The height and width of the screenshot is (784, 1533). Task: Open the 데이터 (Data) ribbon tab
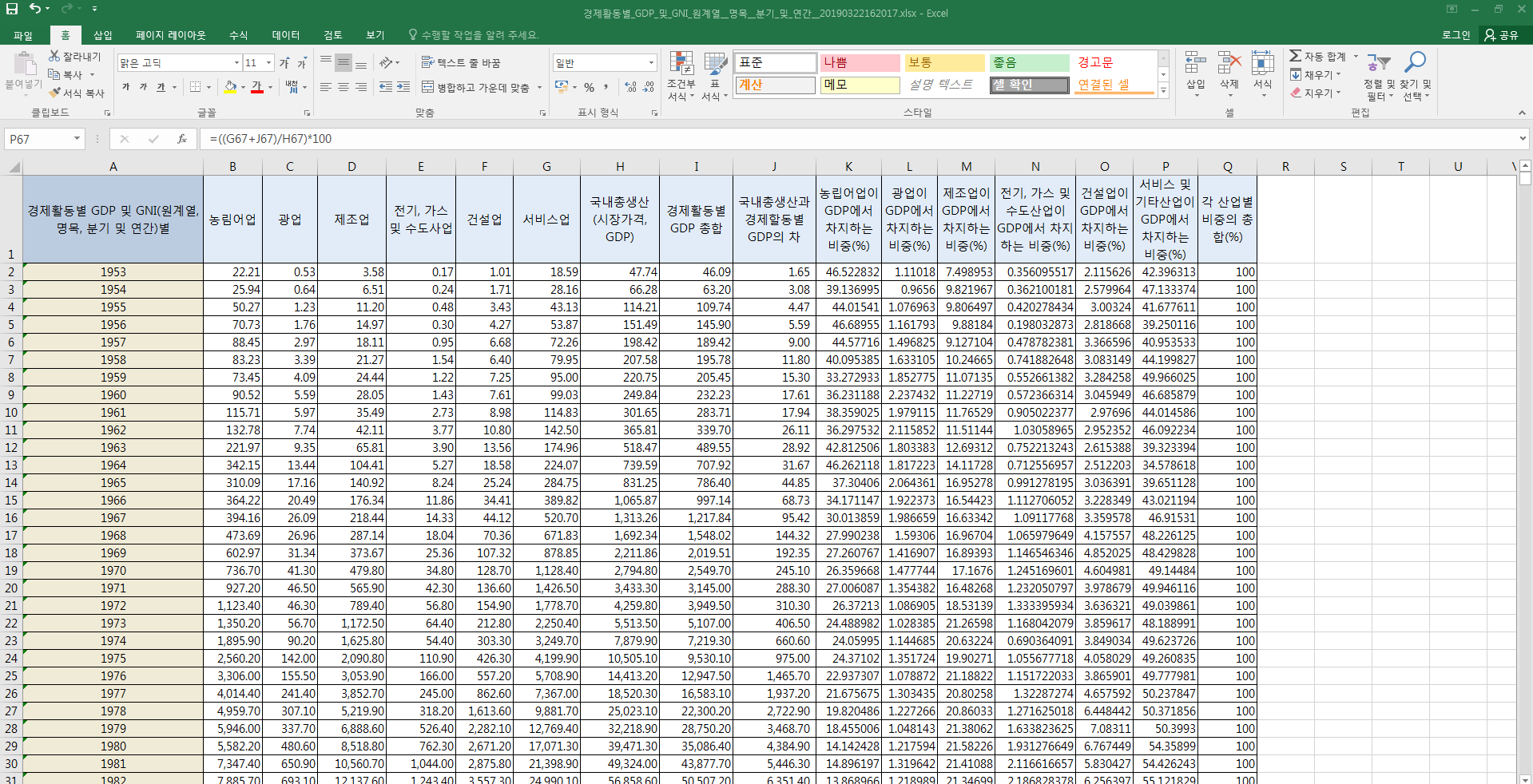pyautogui.click(x=285, y=35)
